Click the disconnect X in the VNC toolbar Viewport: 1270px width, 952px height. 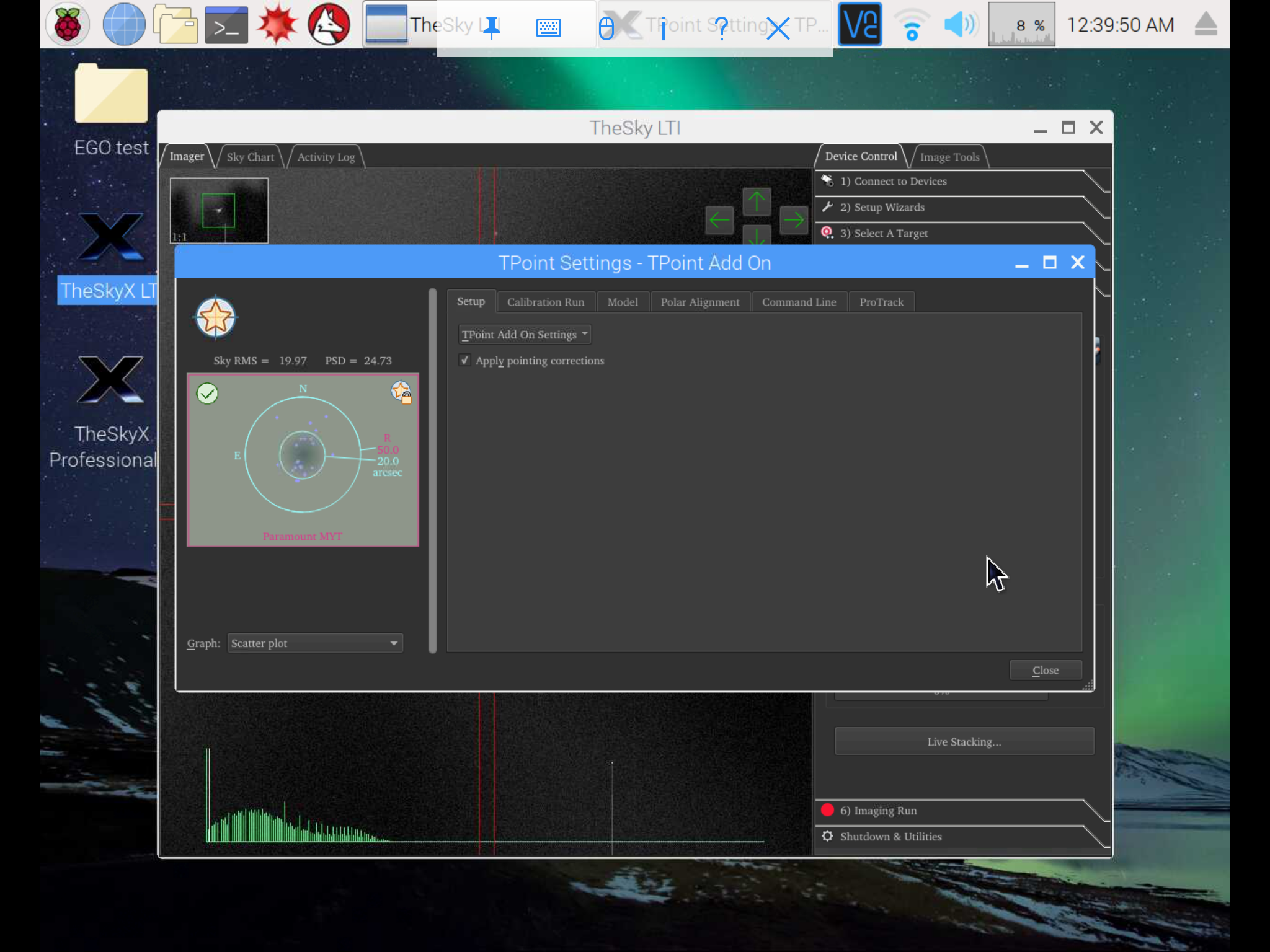point(778,27)
